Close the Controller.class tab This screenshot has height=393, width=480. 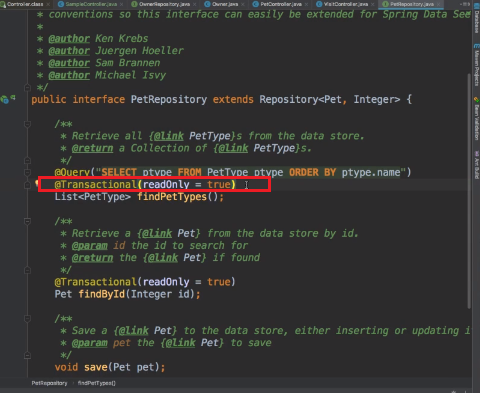coord(48,4)
